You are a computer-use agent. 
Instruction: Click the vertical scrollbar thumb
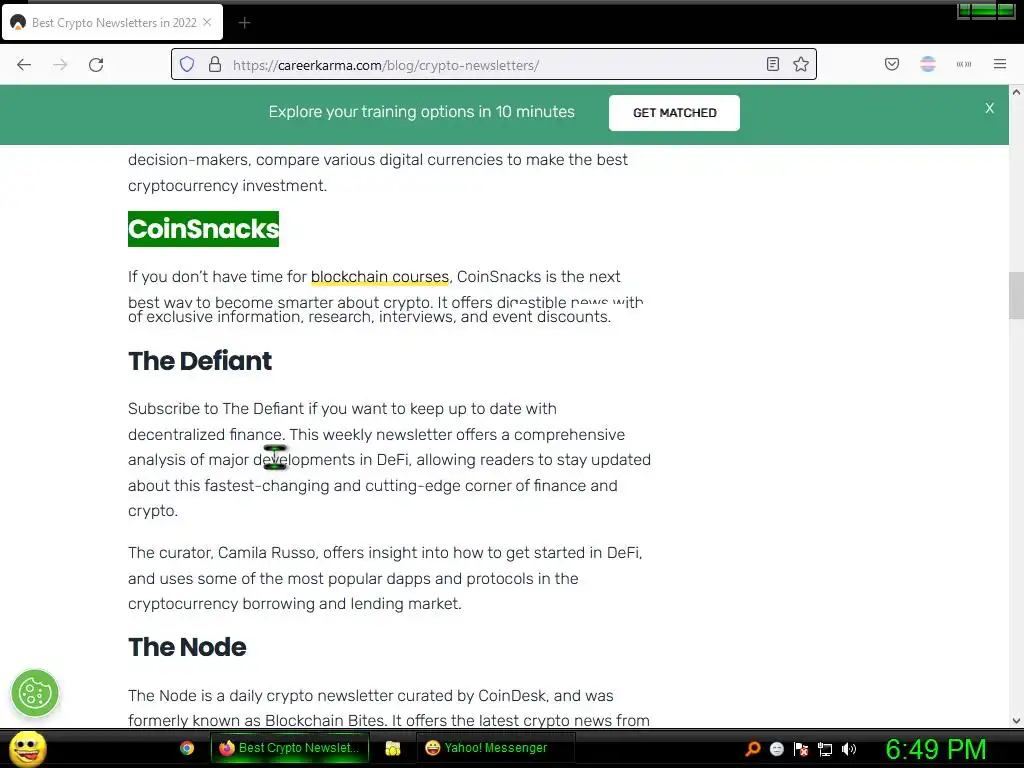1016,295
